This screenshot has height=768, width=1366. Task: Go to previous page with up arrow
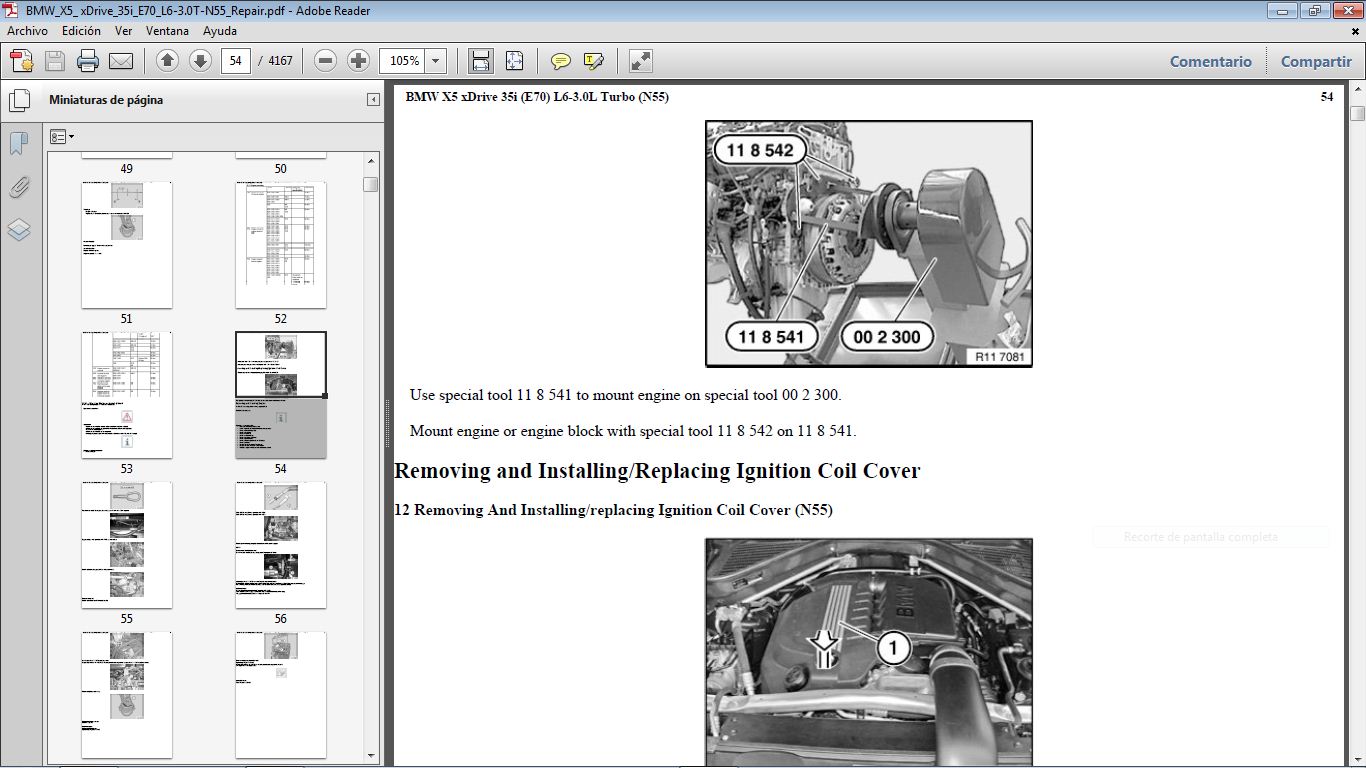(x=167, y=61)
